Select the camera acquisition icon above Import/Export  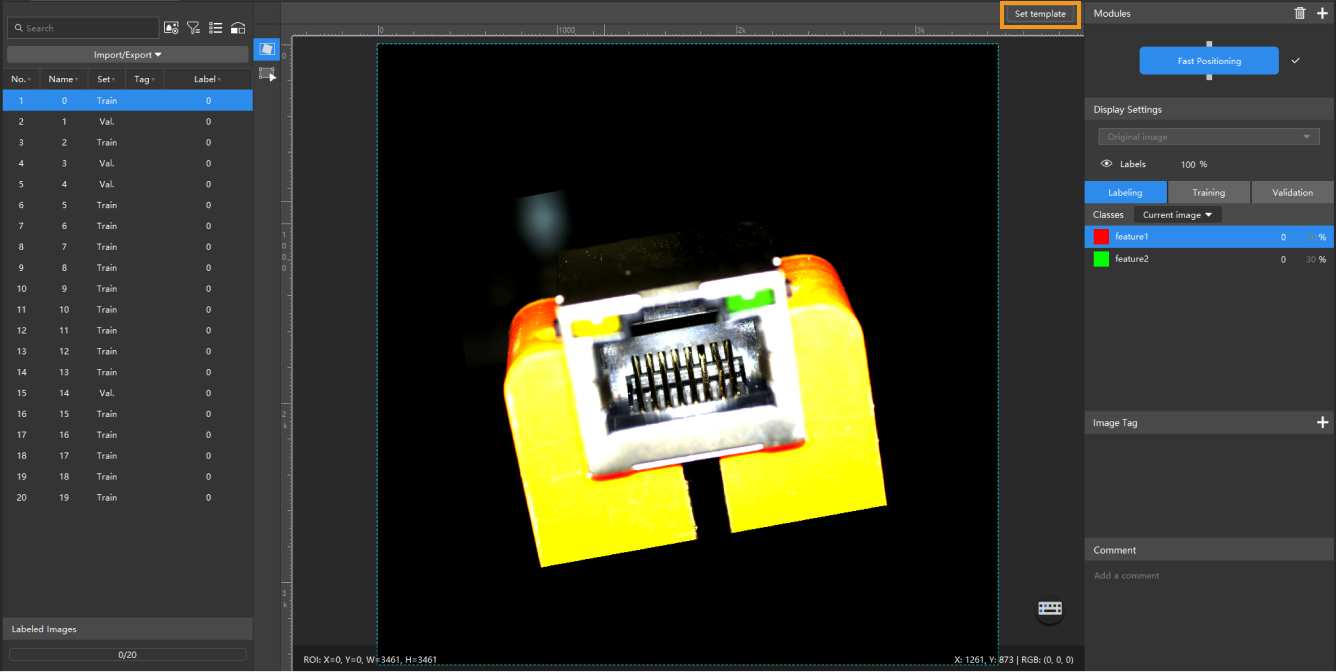[238, 27]
